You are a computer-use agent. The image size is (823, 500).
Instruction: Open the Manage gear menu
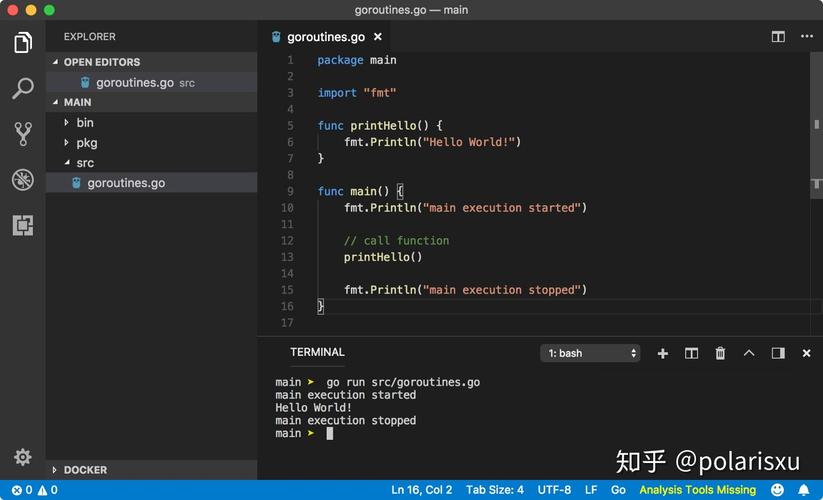[x=23, y=457]
